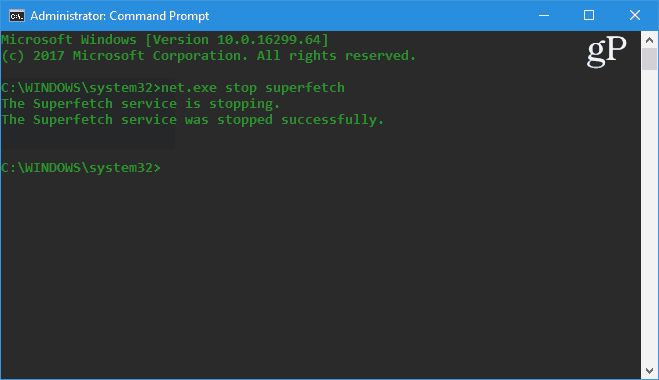Click the 'Superfetch service is stopping' line
Screen dimensions: 659x380
tap(140, 104)
